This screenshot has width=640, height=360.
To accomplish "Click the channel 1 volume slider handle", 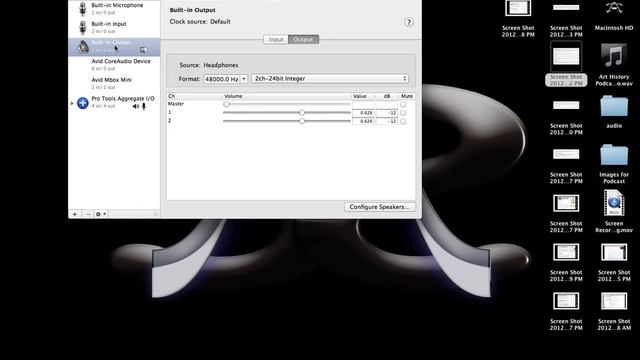I will click(302, 113).
